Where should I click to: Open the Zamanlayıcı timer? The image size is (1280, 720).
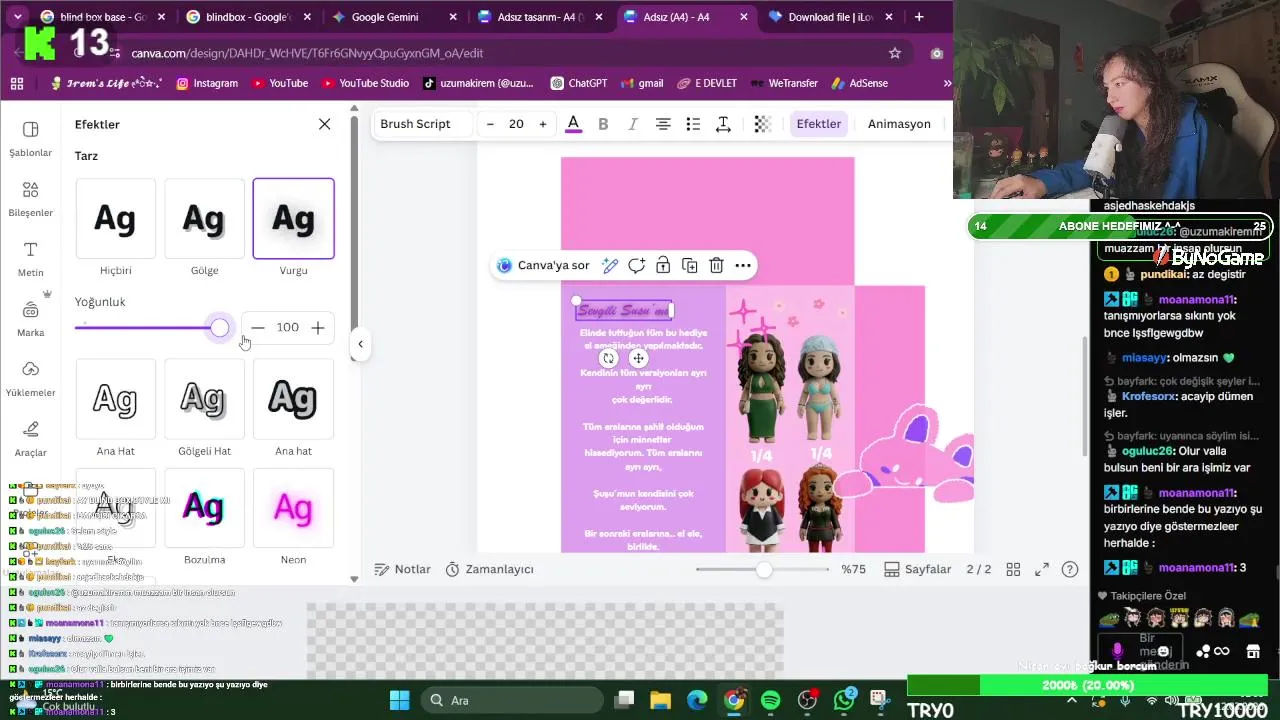(x=489, y=569)
